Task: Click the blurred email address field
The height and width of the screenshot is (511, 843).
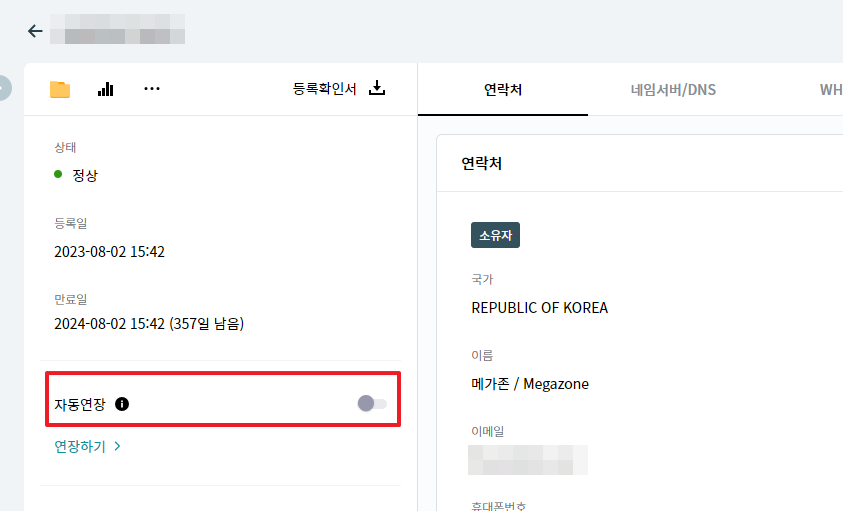Action: [528, 460]
